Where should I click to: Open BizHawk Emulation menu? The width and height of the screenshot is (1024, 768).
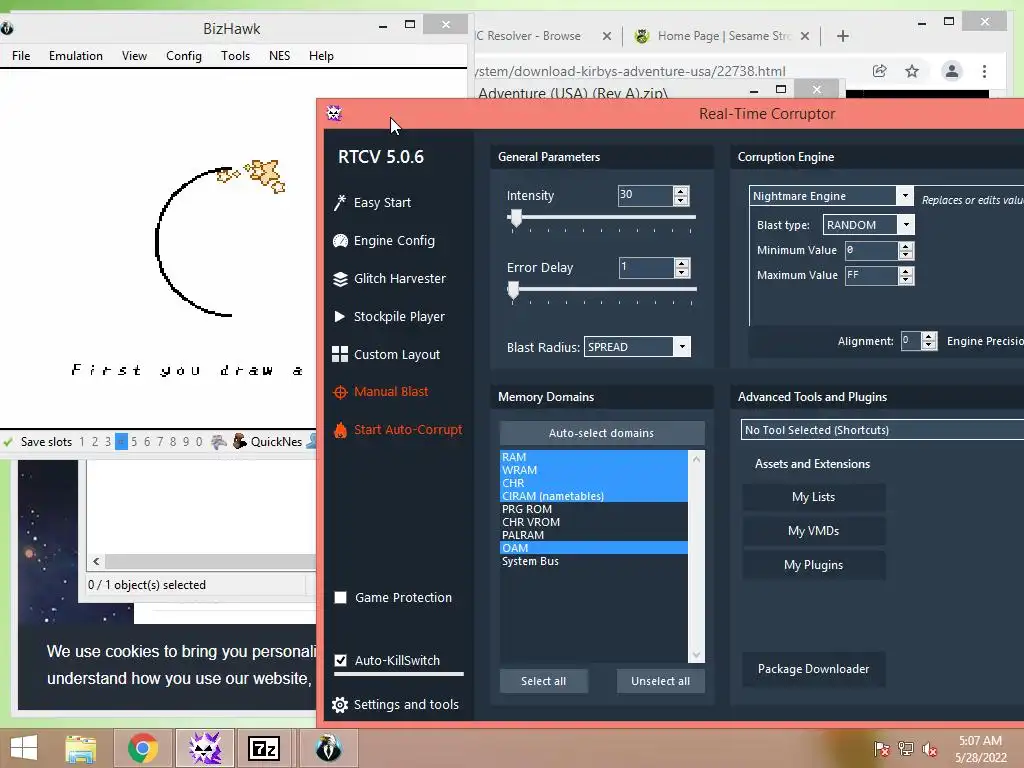tap(76, 56)
